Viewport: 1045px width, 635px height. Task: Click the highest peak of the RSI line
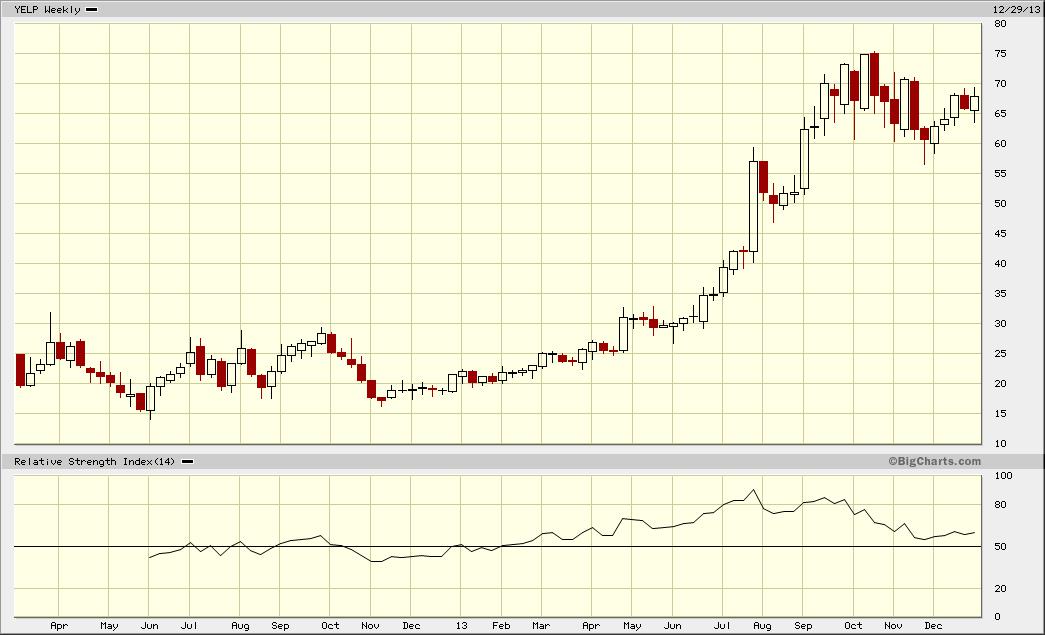[753, 490]
